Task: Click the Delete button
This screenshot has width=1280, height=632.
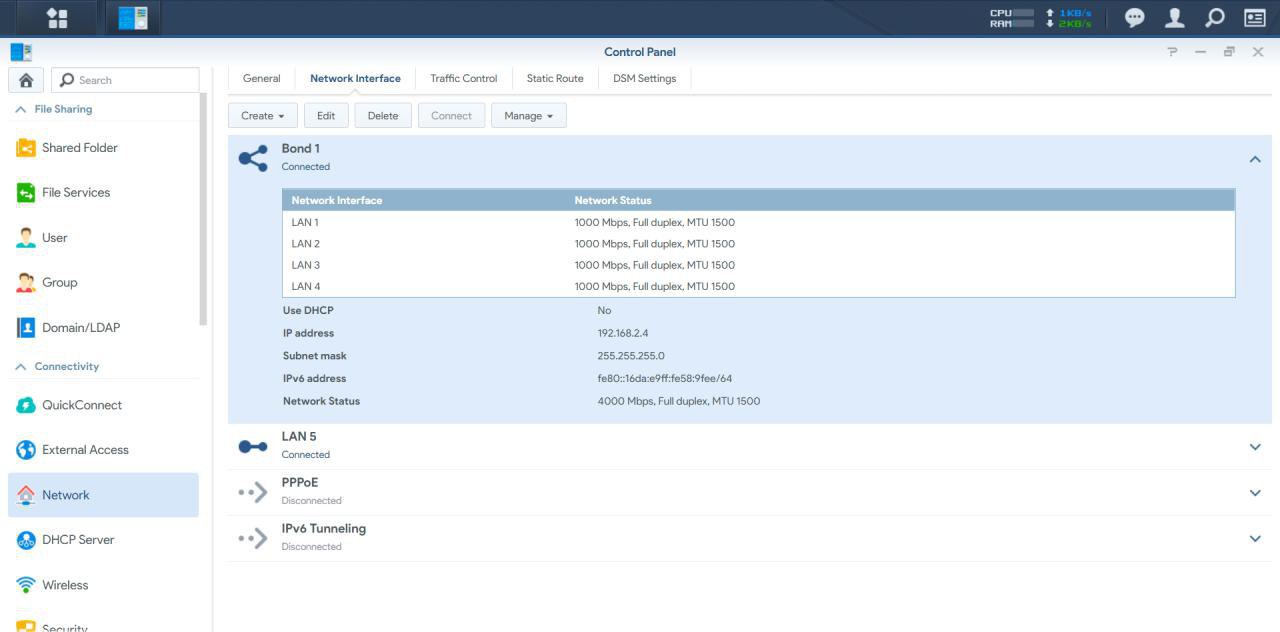Action: pyautogui.click(x=383, y=116)
